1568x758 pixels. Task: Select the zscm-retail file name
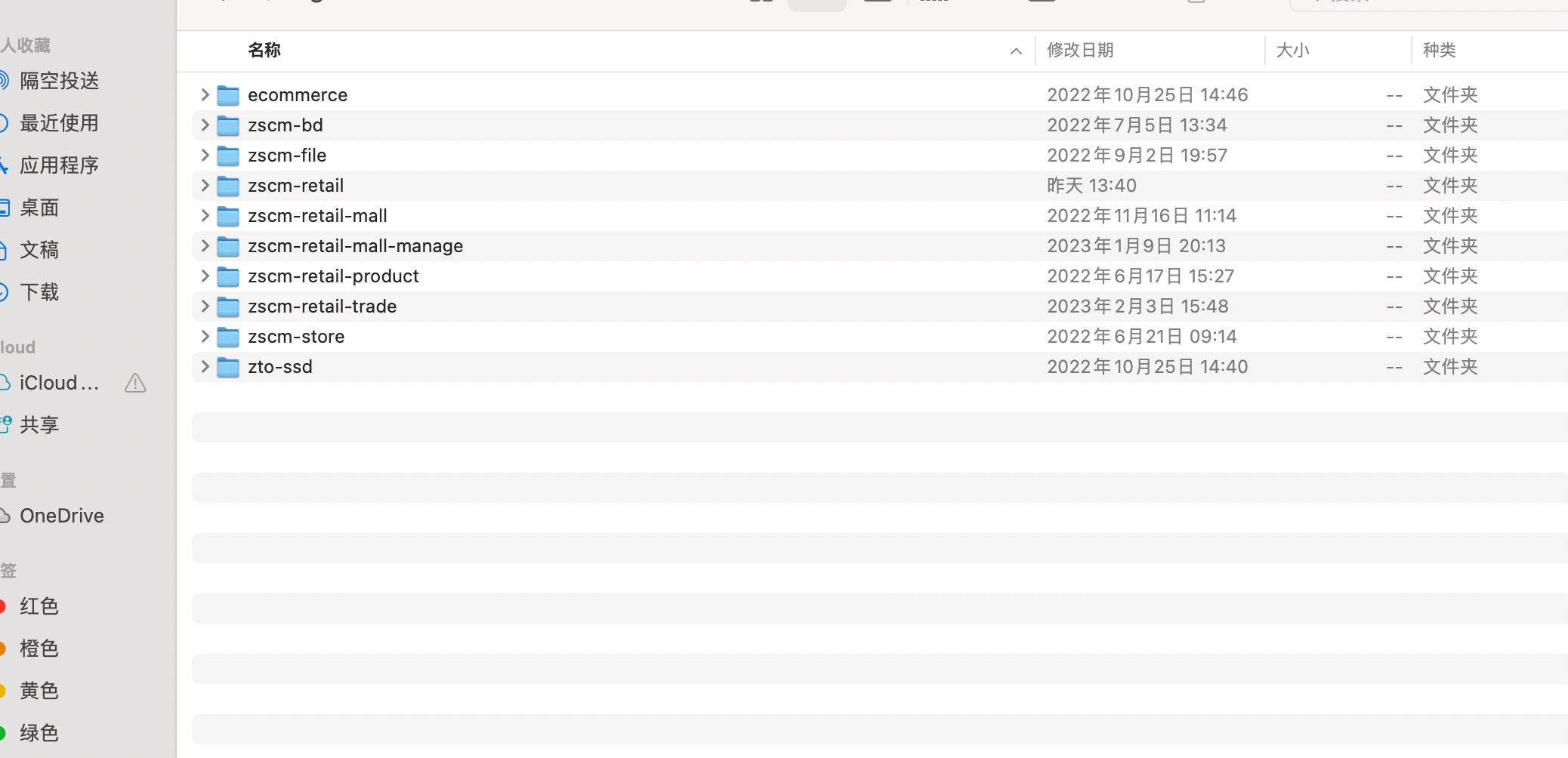[x=296, y=186]
